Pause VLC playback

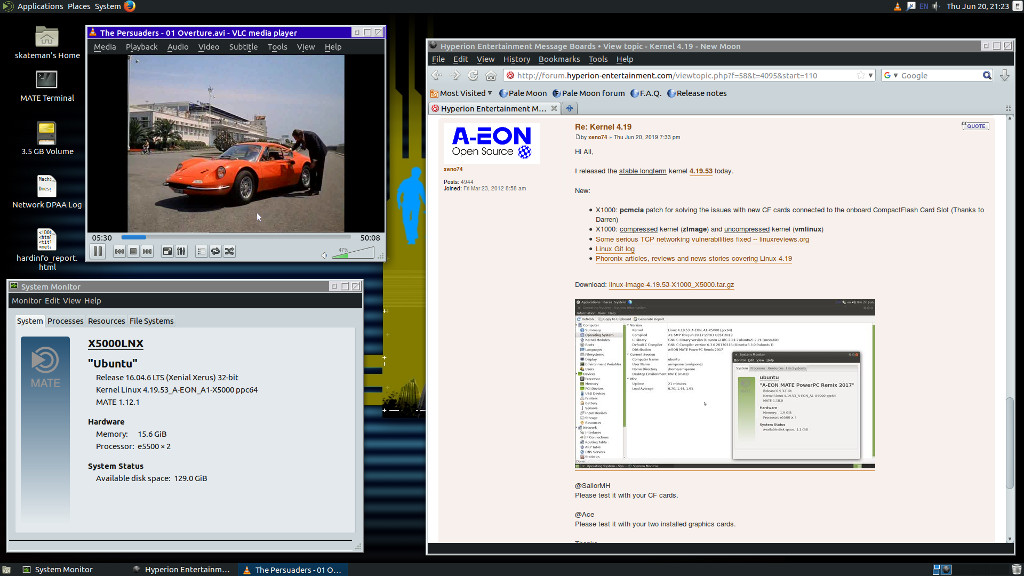coord(98,251)
